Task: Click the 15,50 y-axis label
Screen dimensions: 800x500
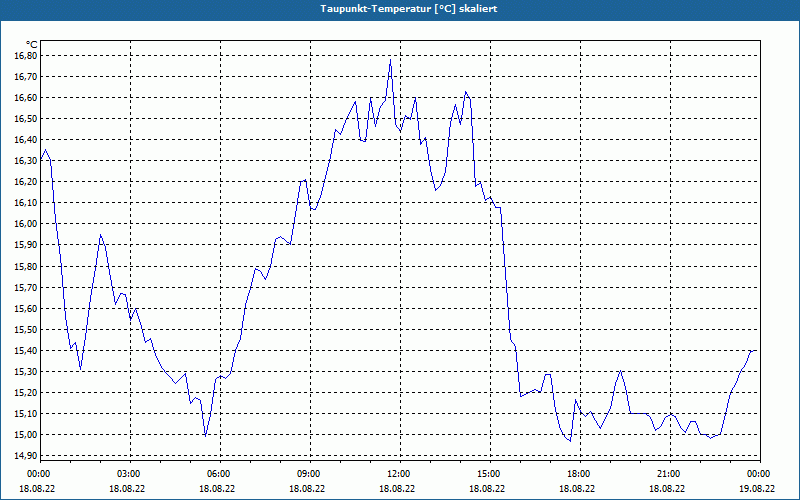Action: [27, 330]
